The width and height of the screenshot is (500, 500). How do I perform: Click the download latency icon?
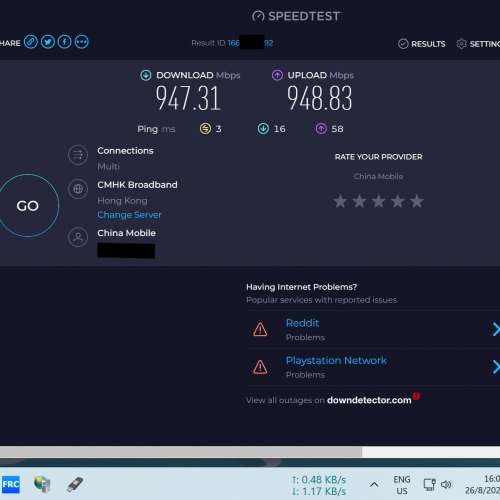click(263, 128)
